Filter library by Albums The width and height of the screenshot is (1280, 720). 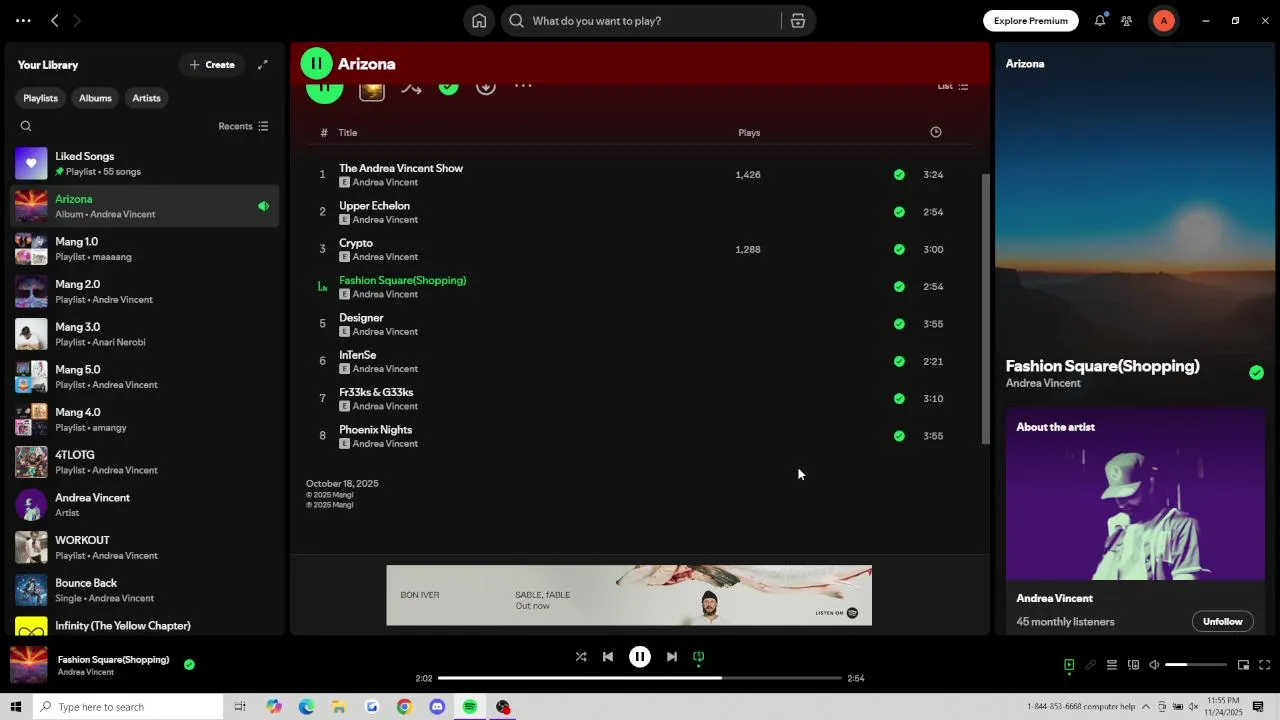tap(95, 98)
